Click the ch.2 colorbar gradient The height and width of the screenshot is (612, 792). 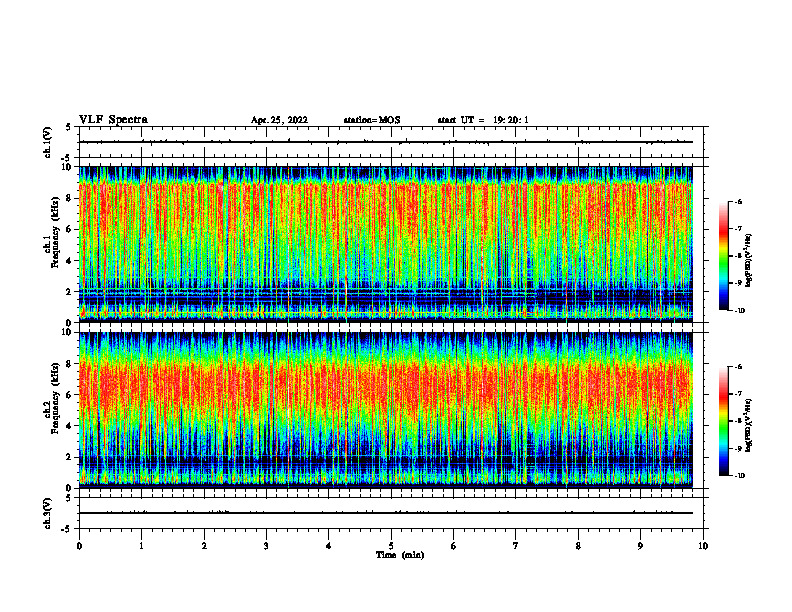click(723, 421)
